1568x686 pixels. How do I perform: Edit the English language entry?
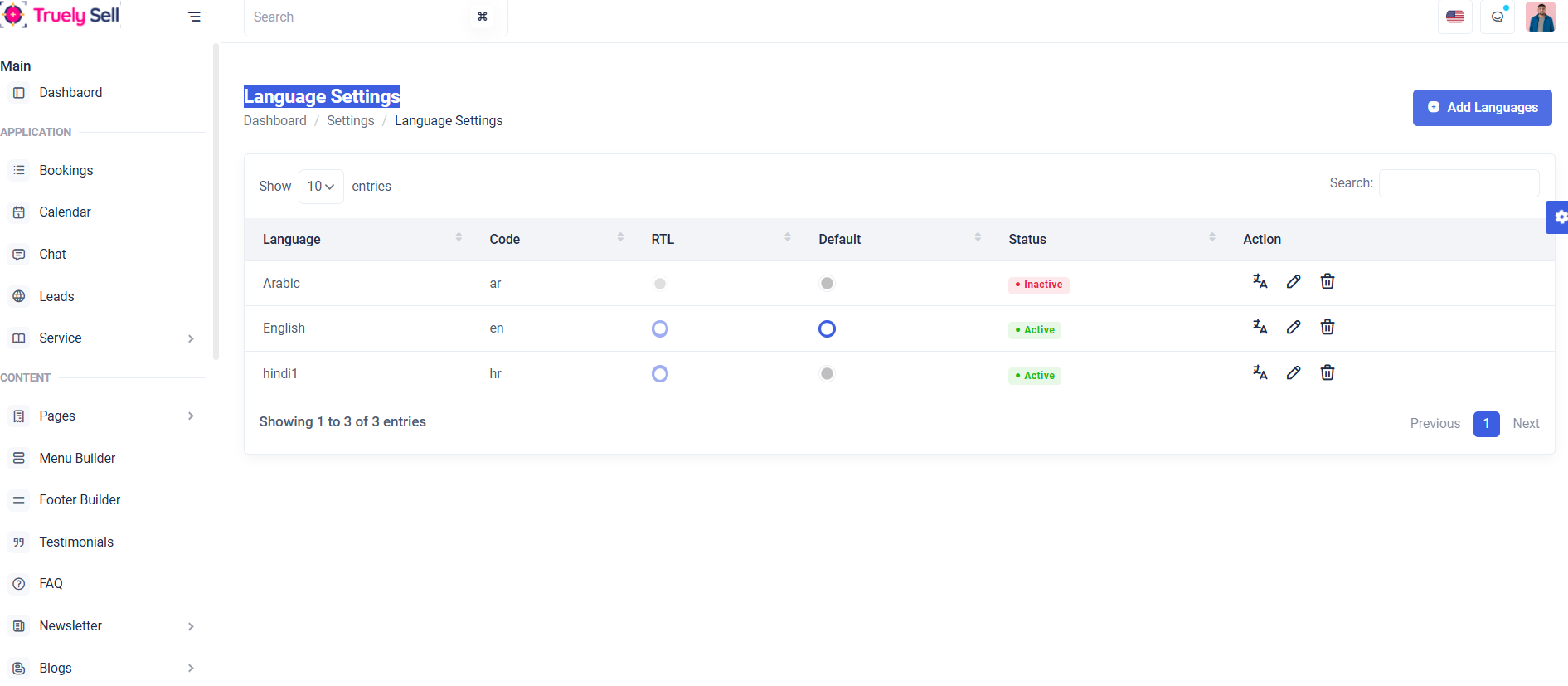pos(1293,328)
